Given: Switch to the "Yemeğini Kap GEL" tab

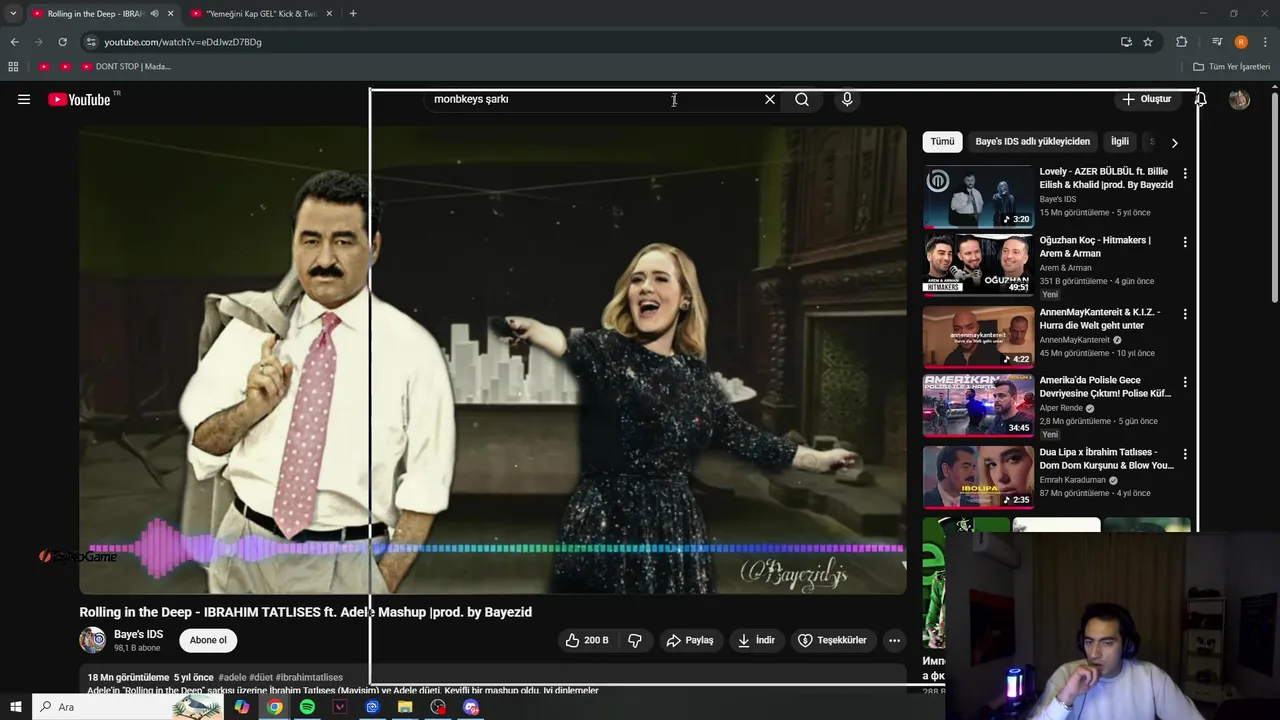Looking at the screenshot, I should (261, 14).
